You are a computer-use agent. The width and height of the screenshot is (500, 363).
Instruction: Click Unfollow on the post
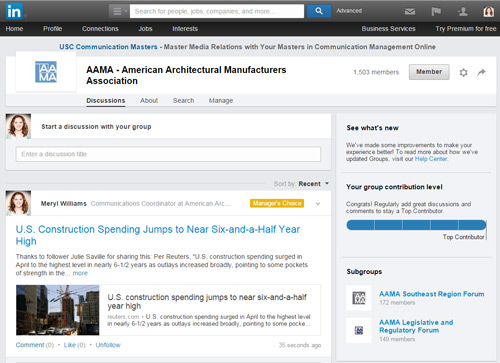[x=108, y=345]
